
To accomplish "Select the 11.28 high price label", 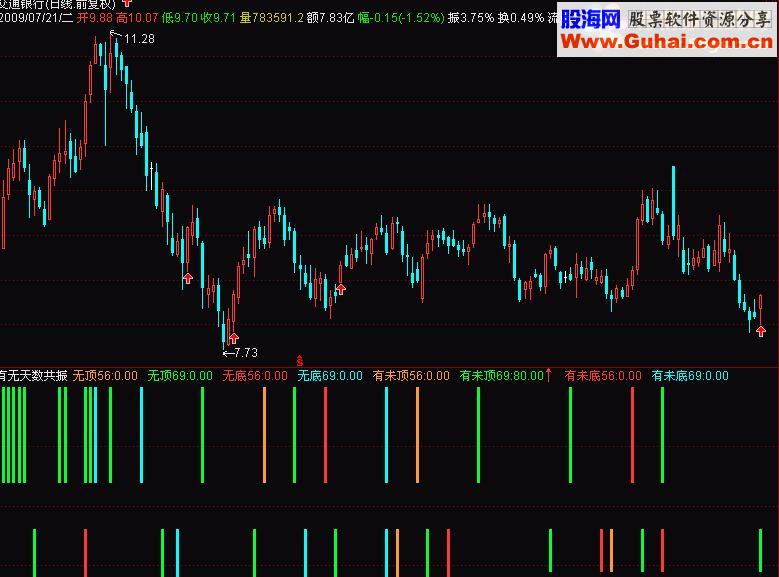I will 139,39.
